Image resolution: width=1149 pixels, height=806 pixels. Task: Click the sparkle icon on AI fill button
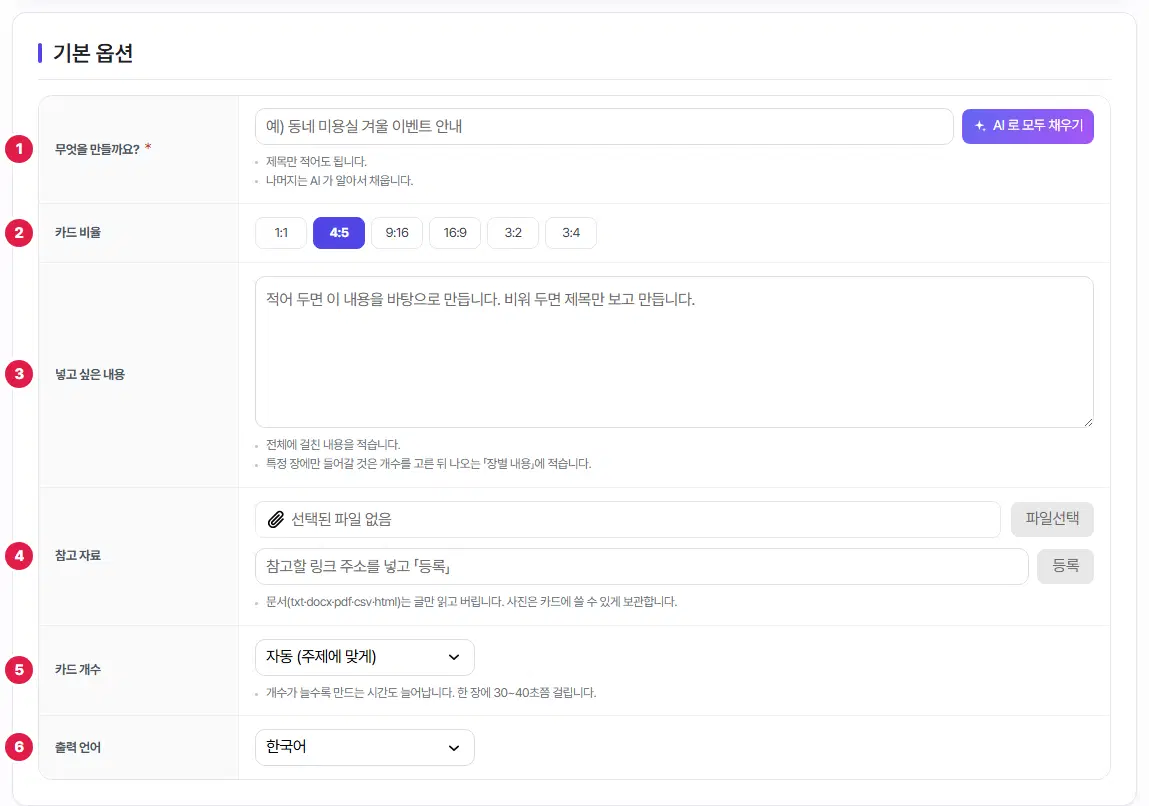click(x=980, y=126)
